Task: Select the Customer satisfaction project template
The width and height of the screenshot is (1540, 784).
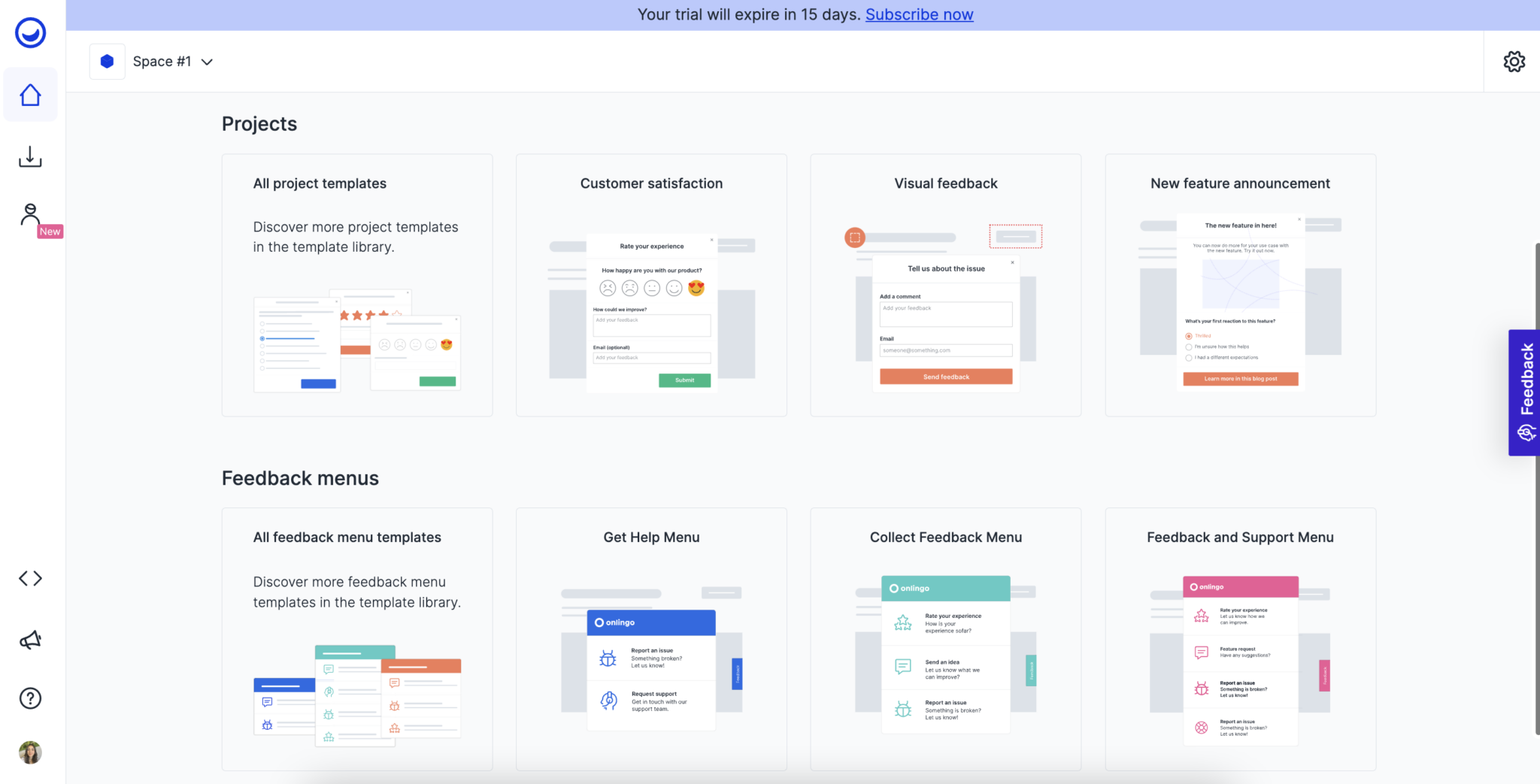Action: [650, 286]
